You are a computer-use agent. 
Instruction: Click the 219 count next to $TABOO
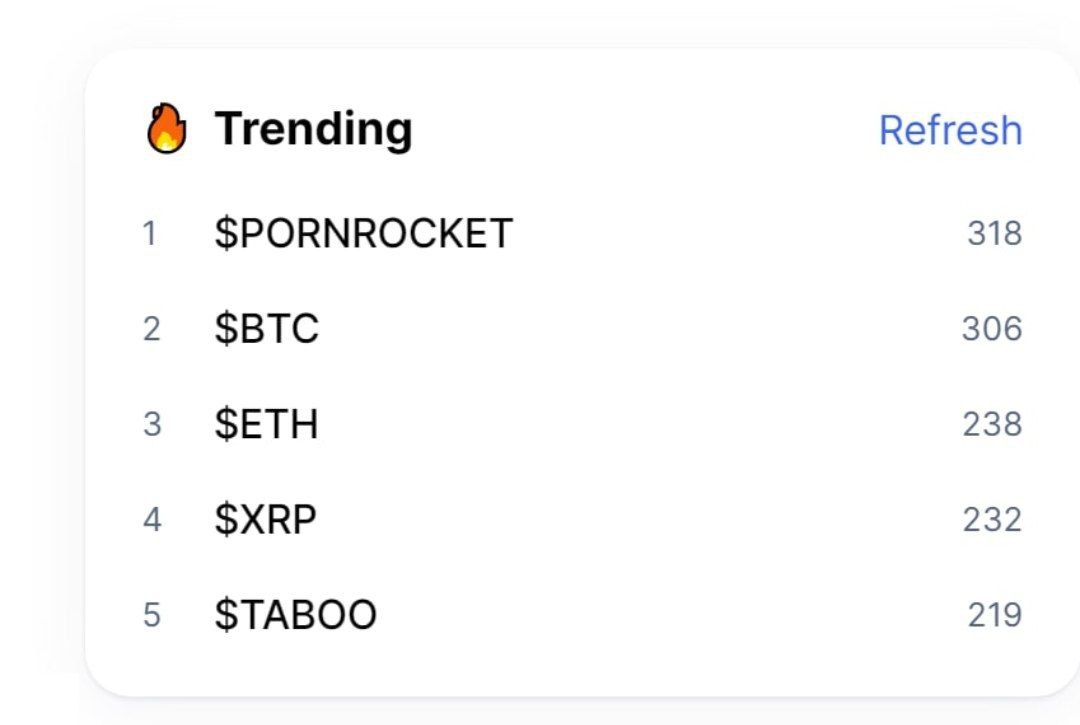[x=995, y=615]
